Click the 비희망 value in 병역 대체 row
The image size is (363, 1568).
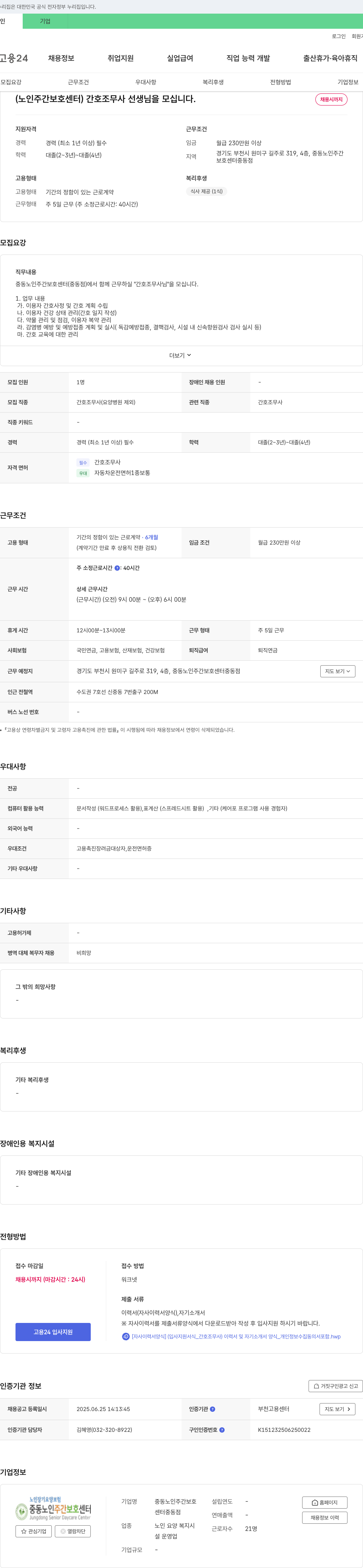(84, 953)
